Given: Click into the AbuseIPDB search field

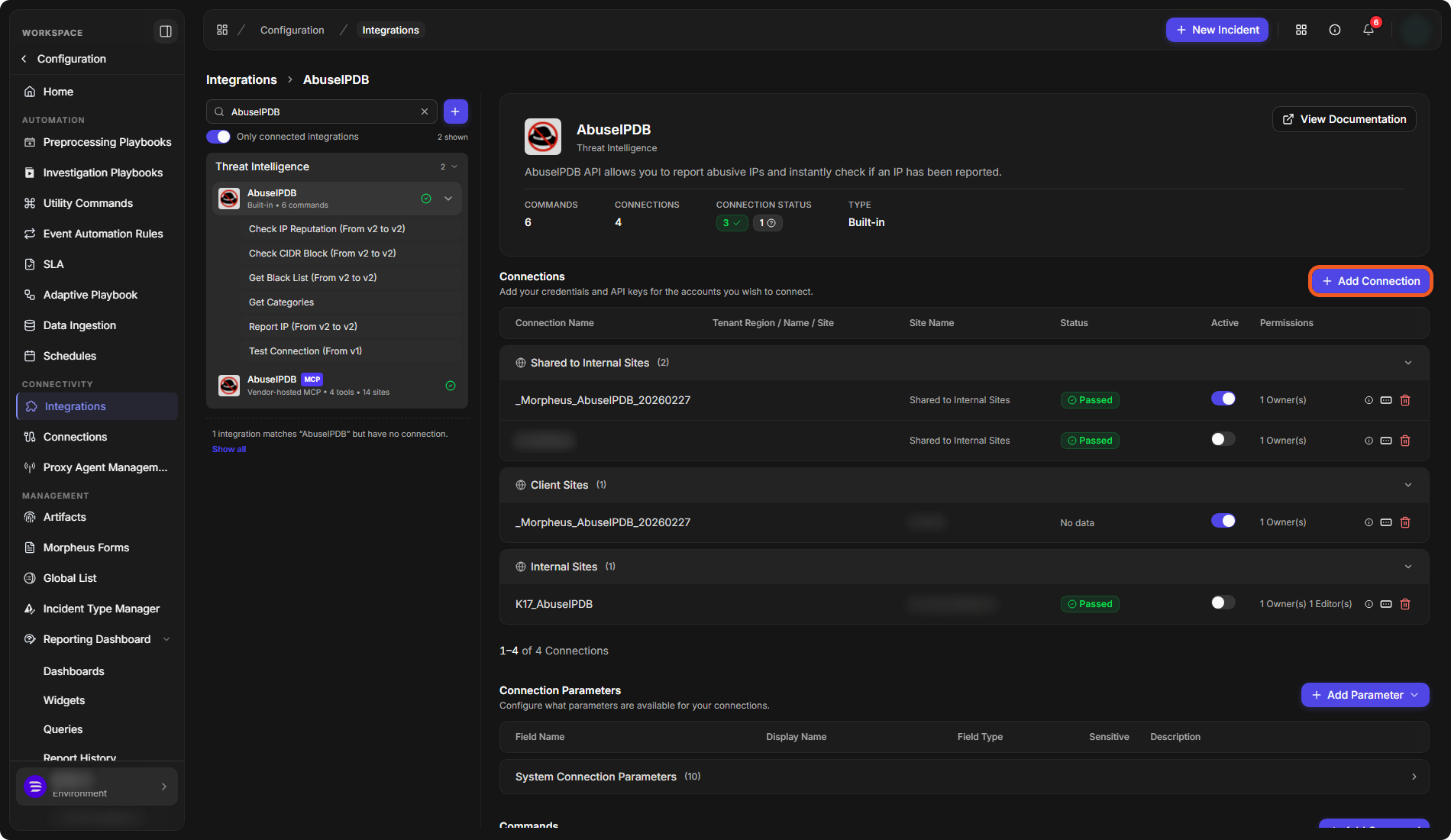Looking at the screenshot, I should point(321,111).
